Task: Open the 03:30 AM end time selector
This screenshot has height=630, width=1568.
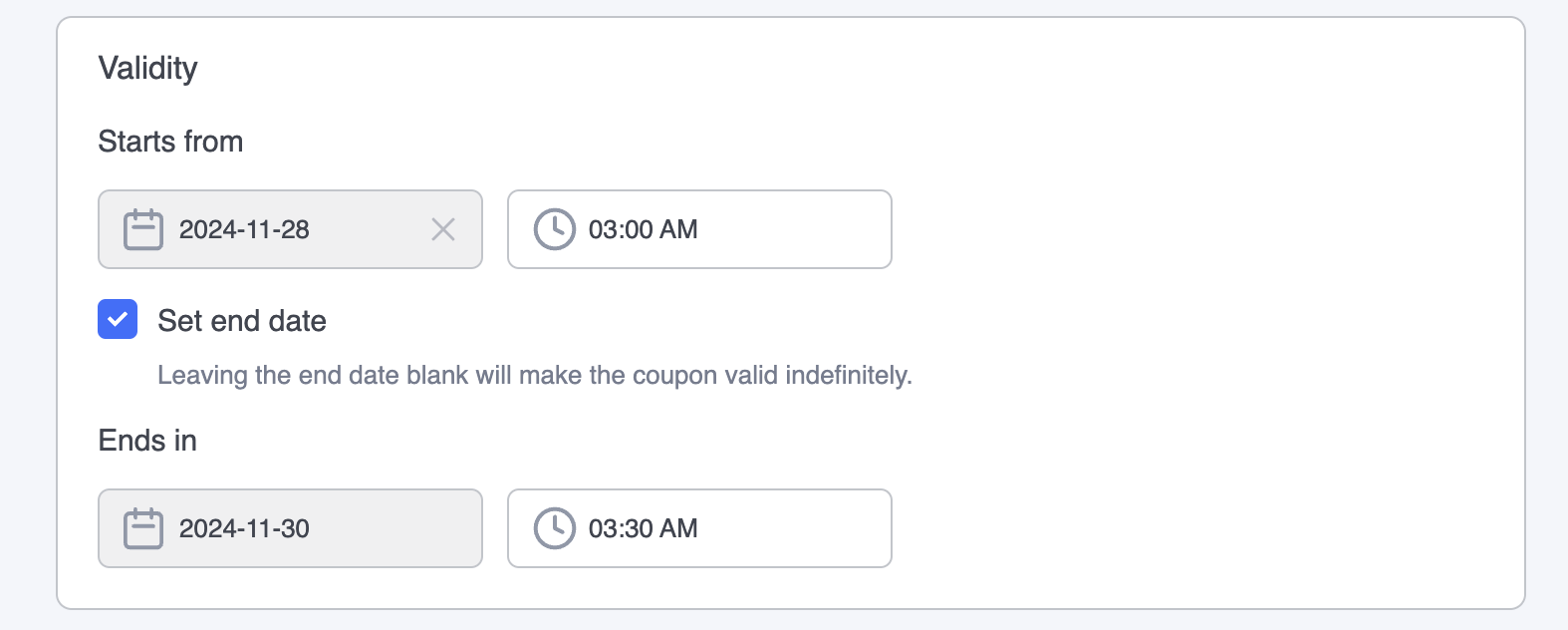Action: tap(699, 528)
